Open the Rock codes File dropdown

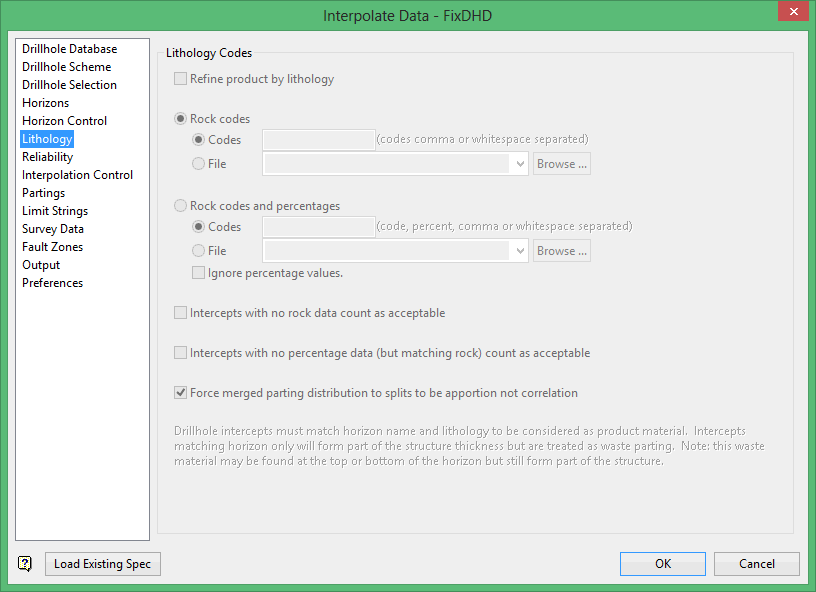(x=520, y=164)
